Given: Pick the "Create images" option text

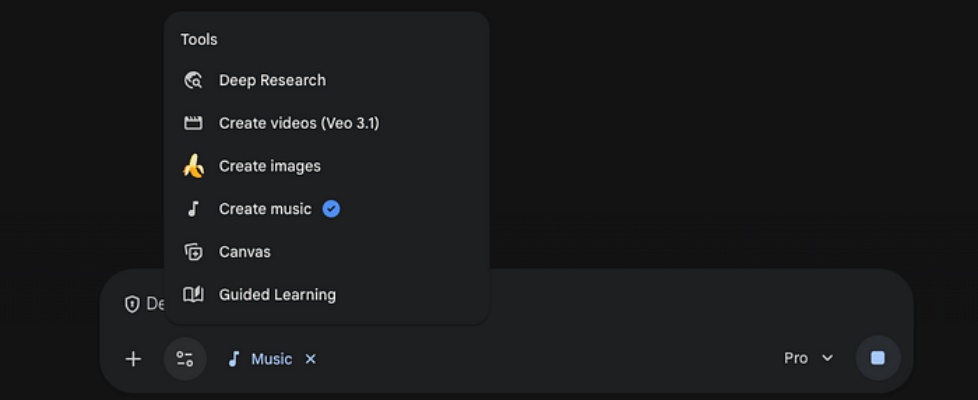Looking at the screenshot, I should point(270,166).
